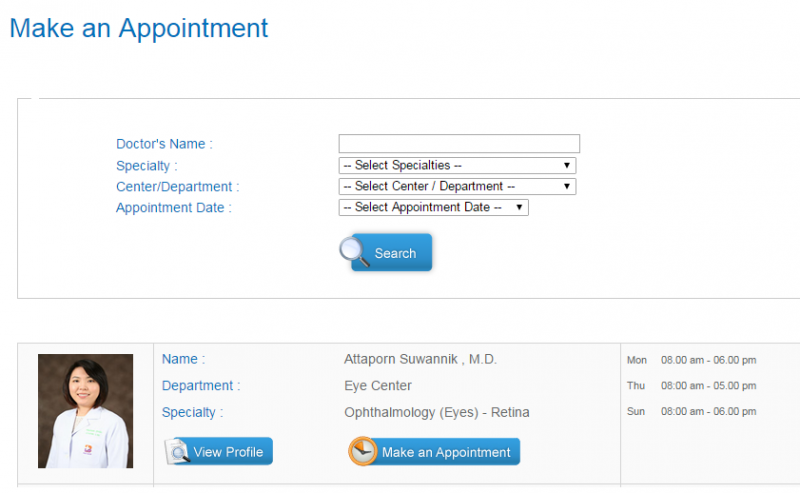
Task: Click the Eye Center department text
Action: [x=378, y=386]
